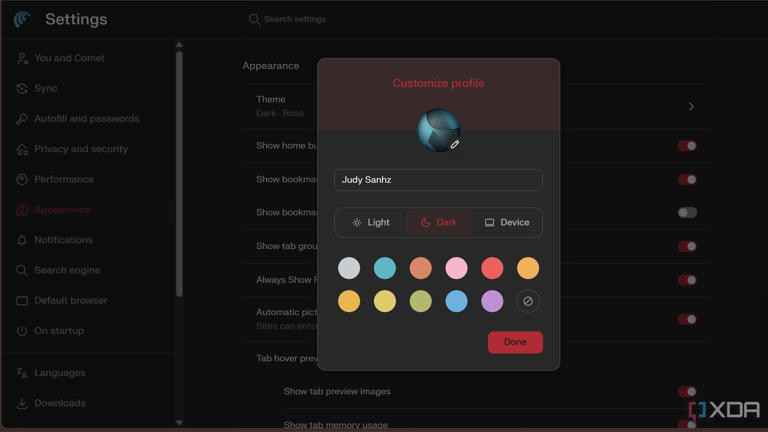Click the profile name field Judy Sanhz
Screen dimensions: 768x432
click(438, 180)
